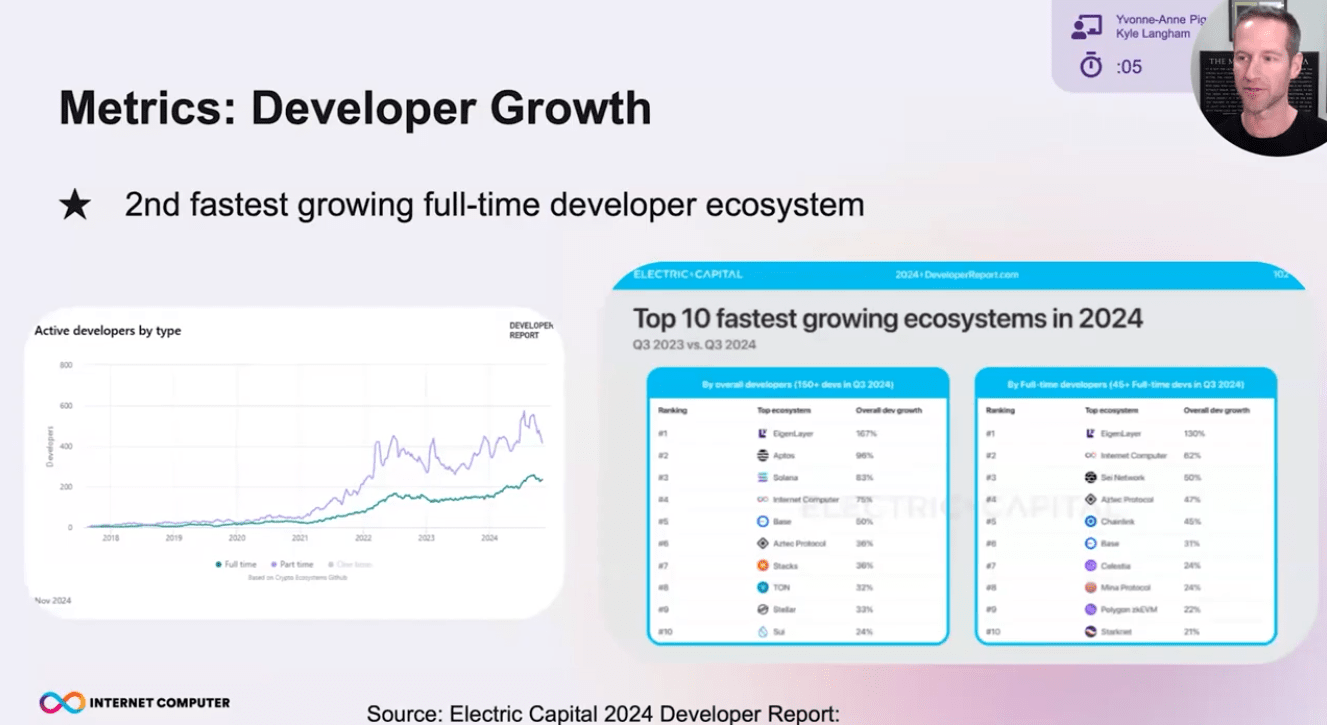Click Aztec Protocol logo in full-time developers table

[x=1091, y=499]
